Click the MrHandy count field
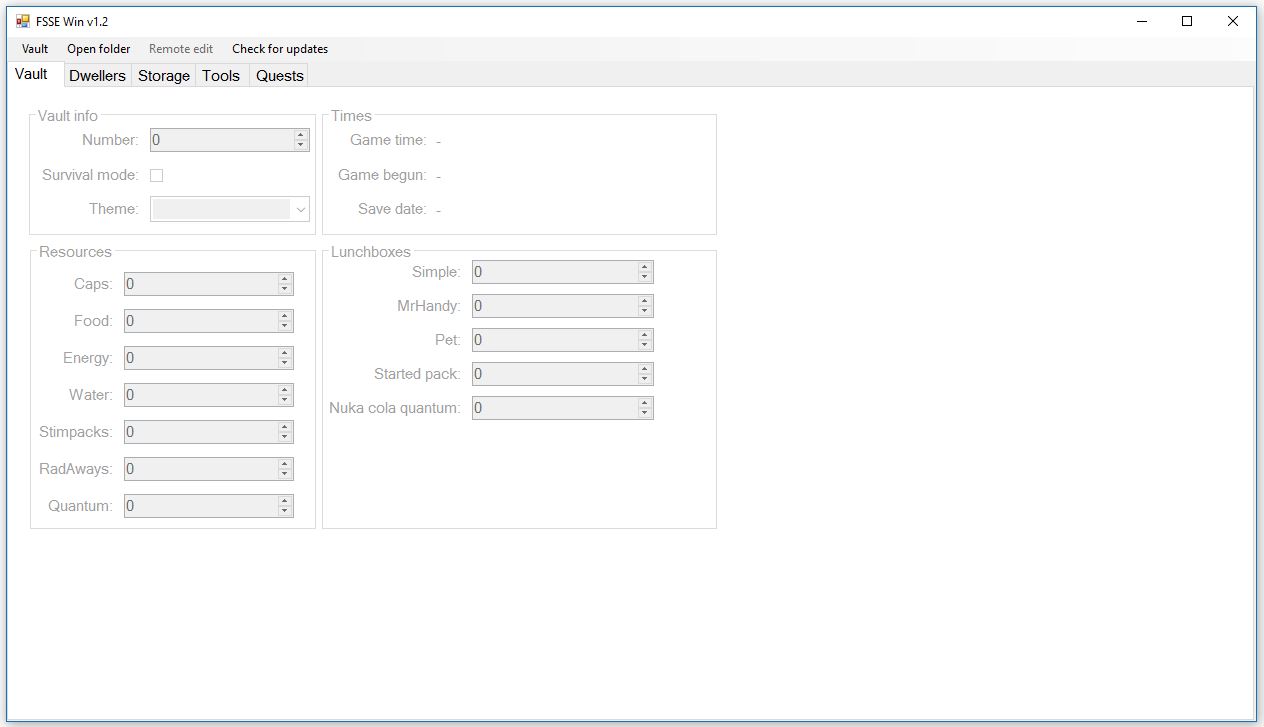1264x727 pixels. 555,306
